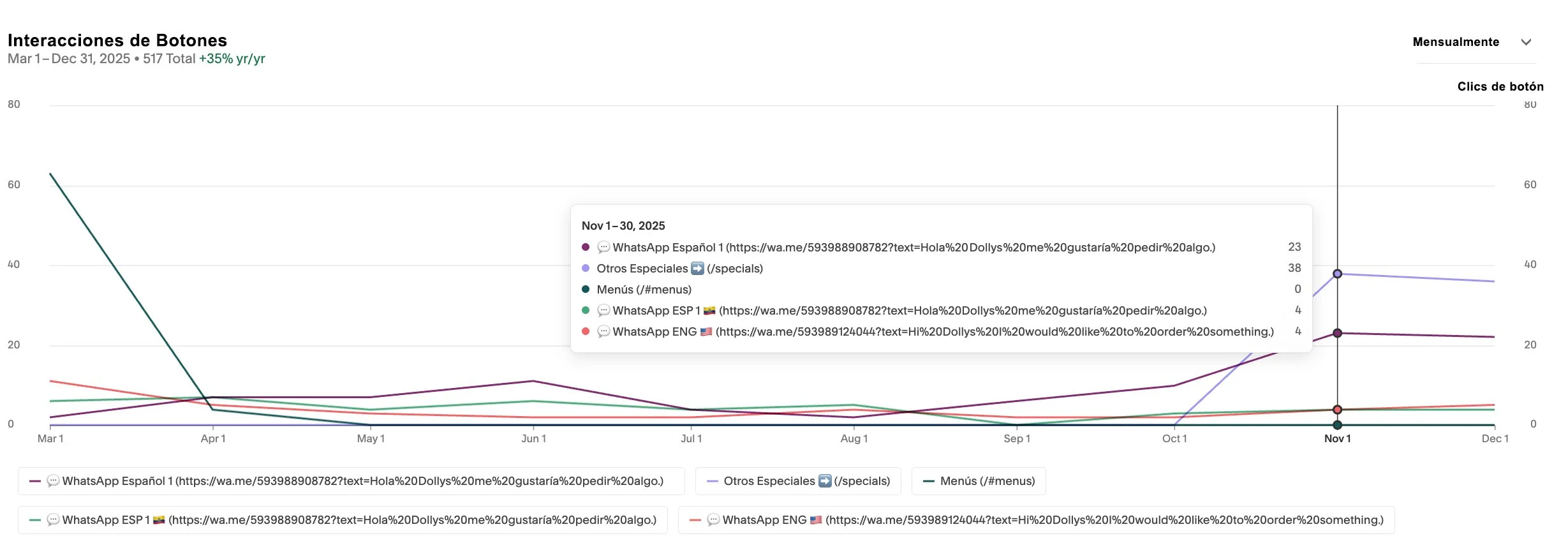
Task: Select the Nov 1 axis label
Action: click(x=1338, y=439)
